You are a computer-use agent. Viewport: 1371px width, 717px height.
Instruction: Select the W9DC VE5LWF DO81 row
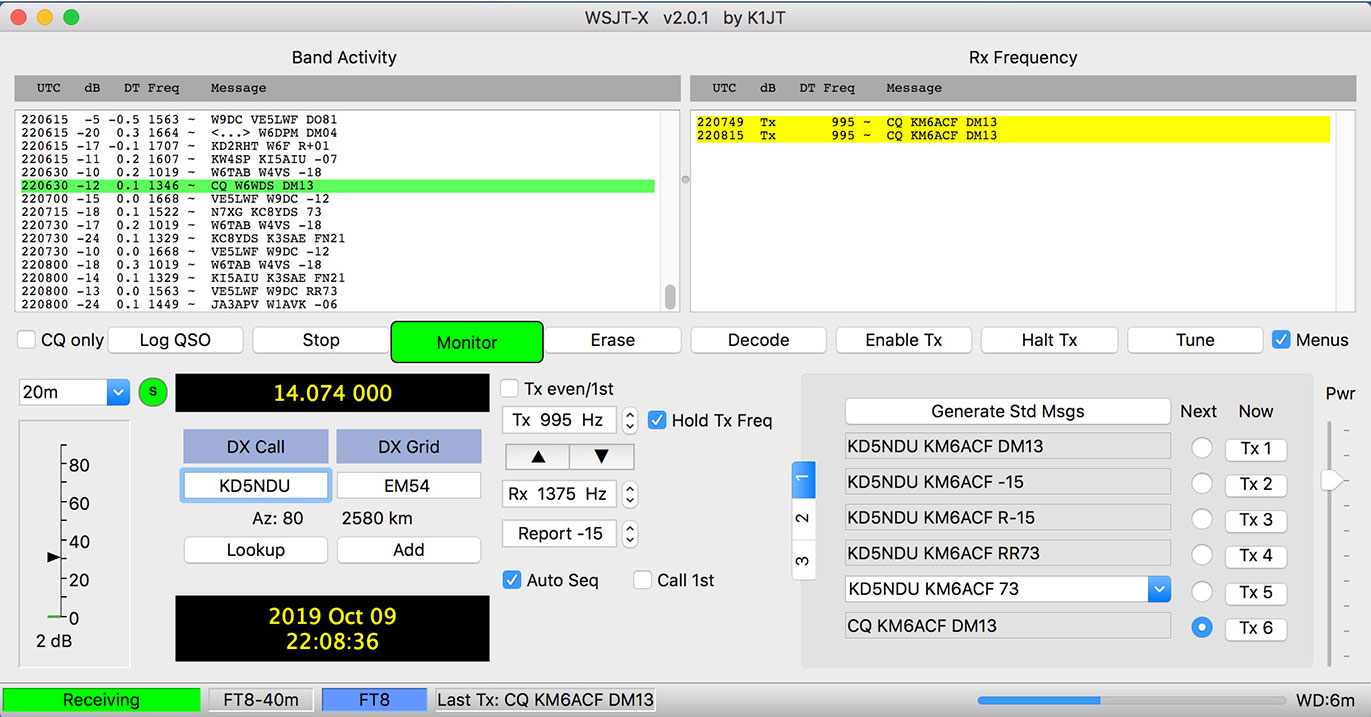[338, 120]
